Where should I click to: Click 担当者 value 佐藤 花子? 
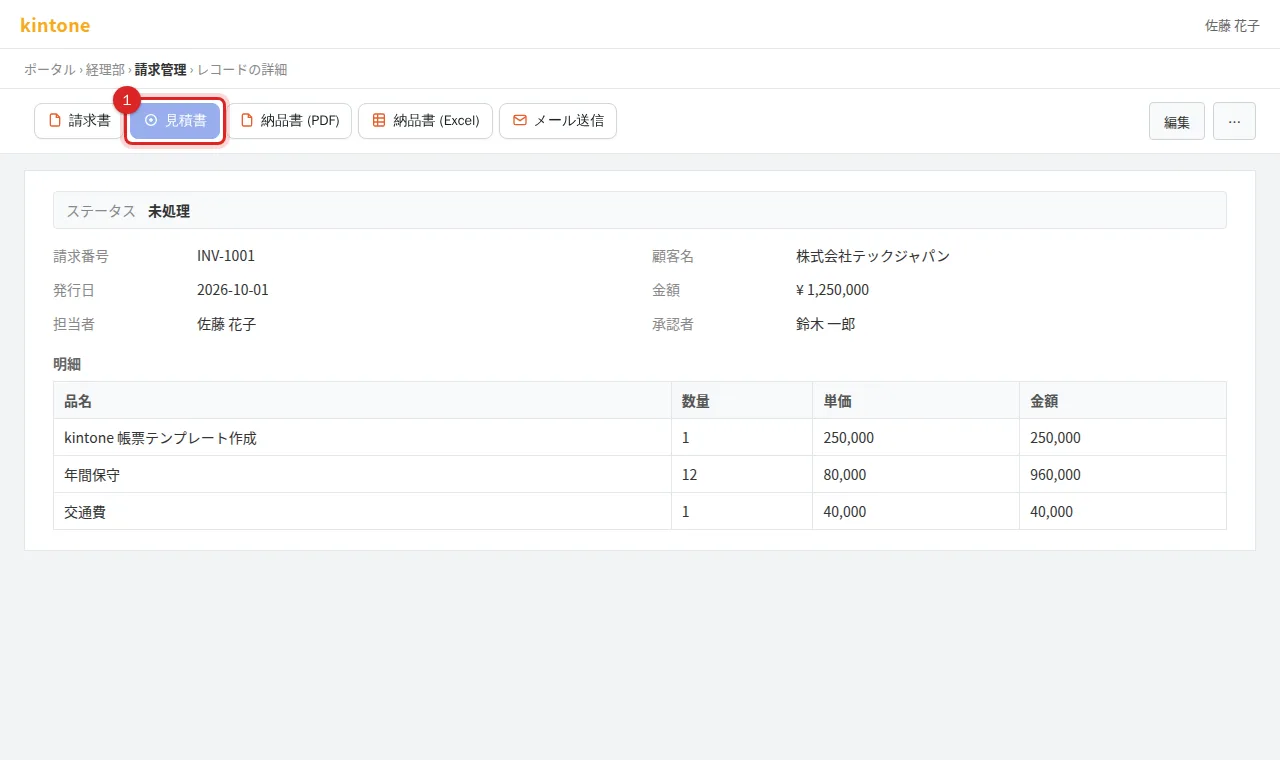tap(227, 324)
